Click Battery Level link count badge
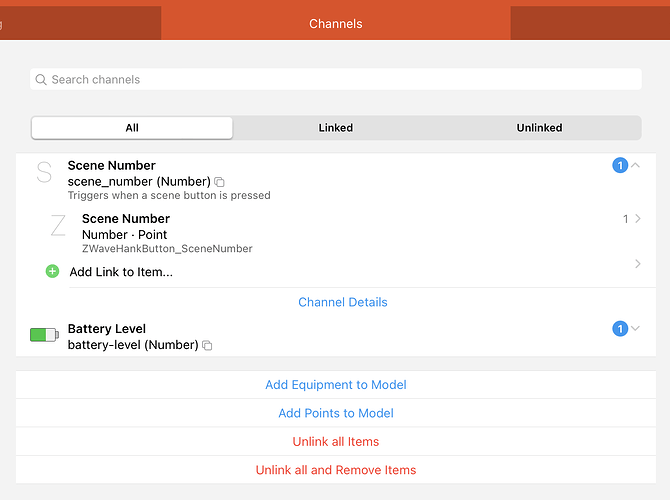This screenshot has height=500, width=670. point(619,328)
